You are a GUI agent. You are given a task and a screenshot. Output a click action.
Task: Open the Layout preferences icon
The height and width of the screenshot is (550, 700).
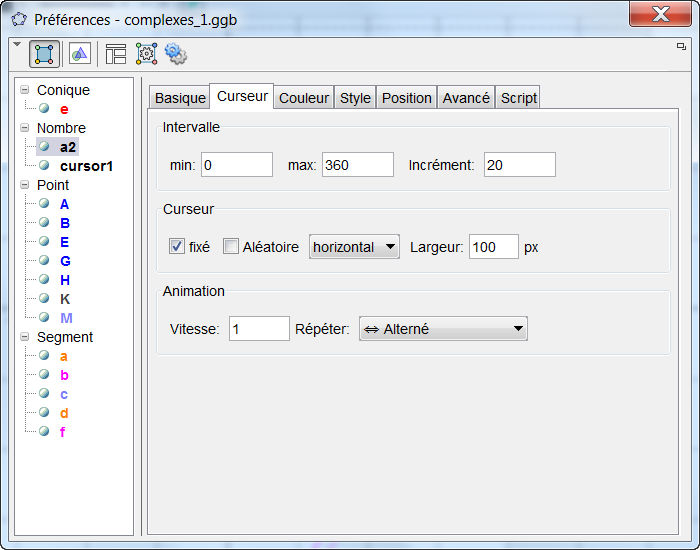tap(116, 54)
